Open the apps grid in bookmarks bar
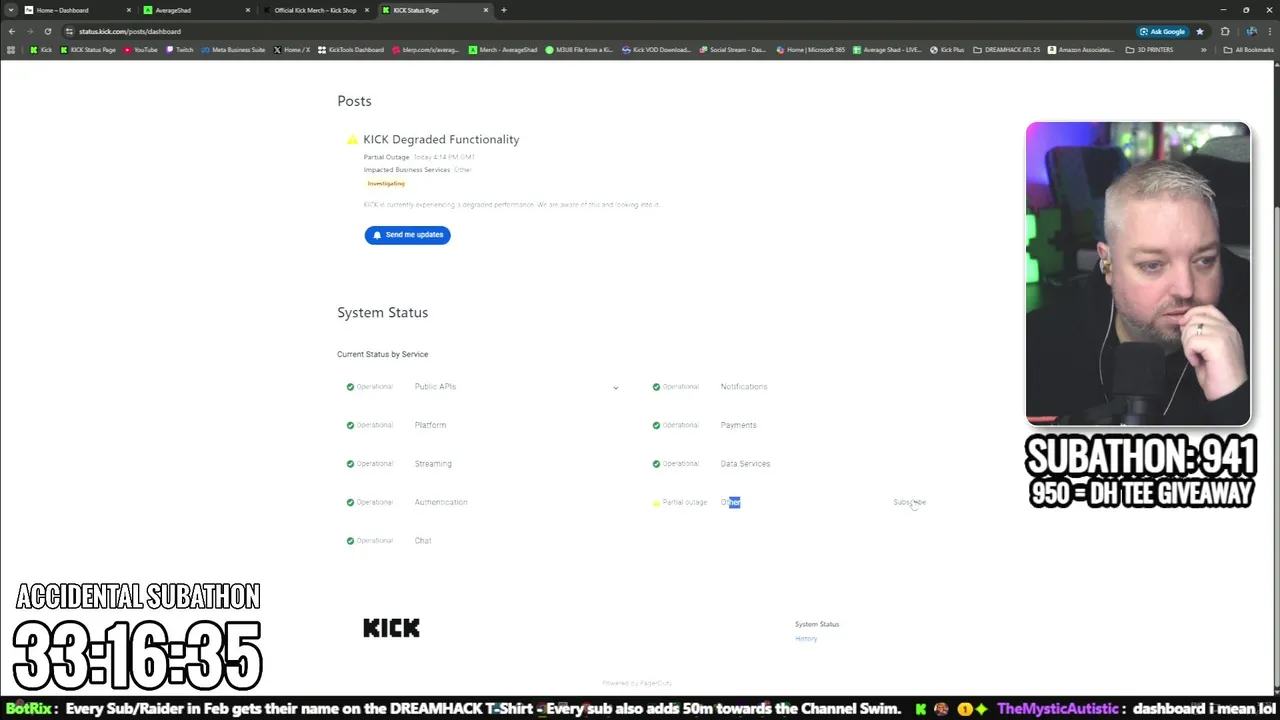1280x720 pixels. (12, 50)
